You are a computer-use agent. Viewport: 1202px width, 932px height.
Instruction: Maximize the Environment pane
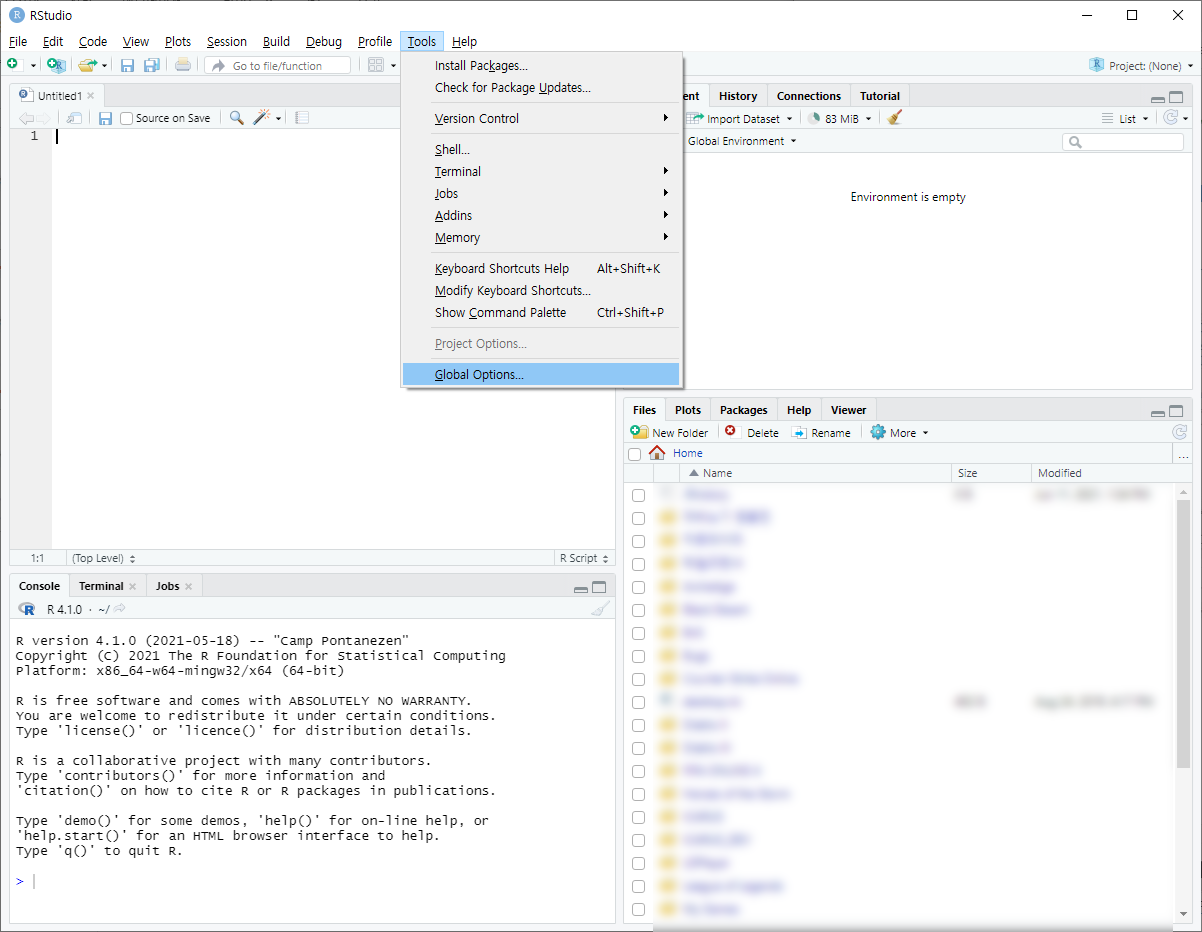point(1176,98)
